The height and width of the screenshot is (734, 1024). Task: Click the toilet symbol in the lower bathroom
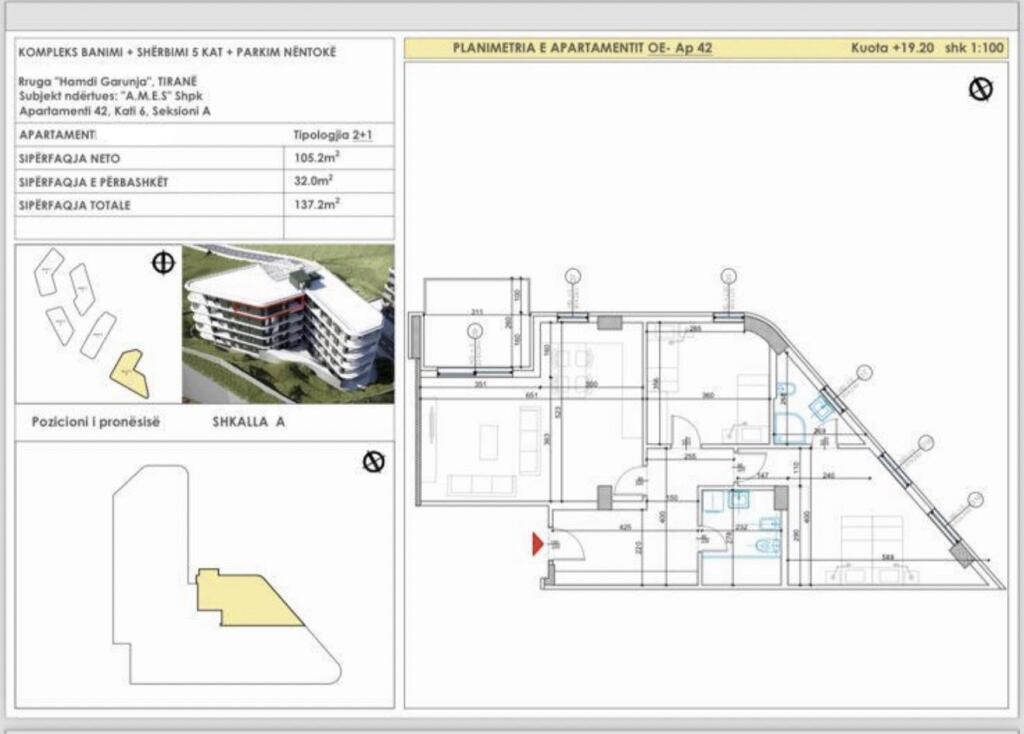[767, 546]
